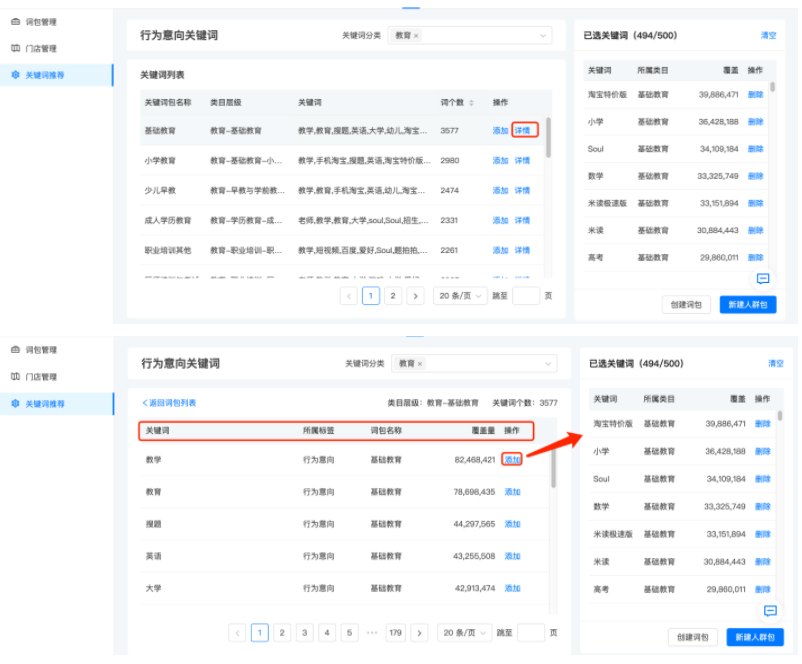
Task: Click the 跳至 page number input field
Action: coord(526,297)
